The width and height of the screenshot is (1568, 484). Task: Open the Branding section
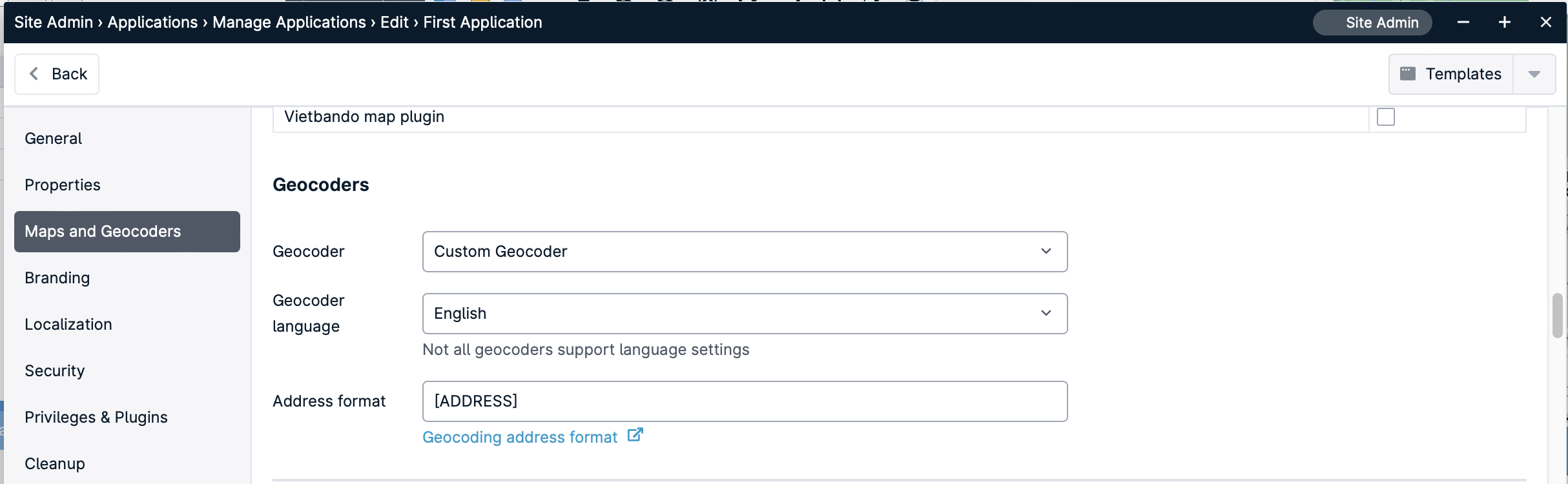(x=57, y=278)
